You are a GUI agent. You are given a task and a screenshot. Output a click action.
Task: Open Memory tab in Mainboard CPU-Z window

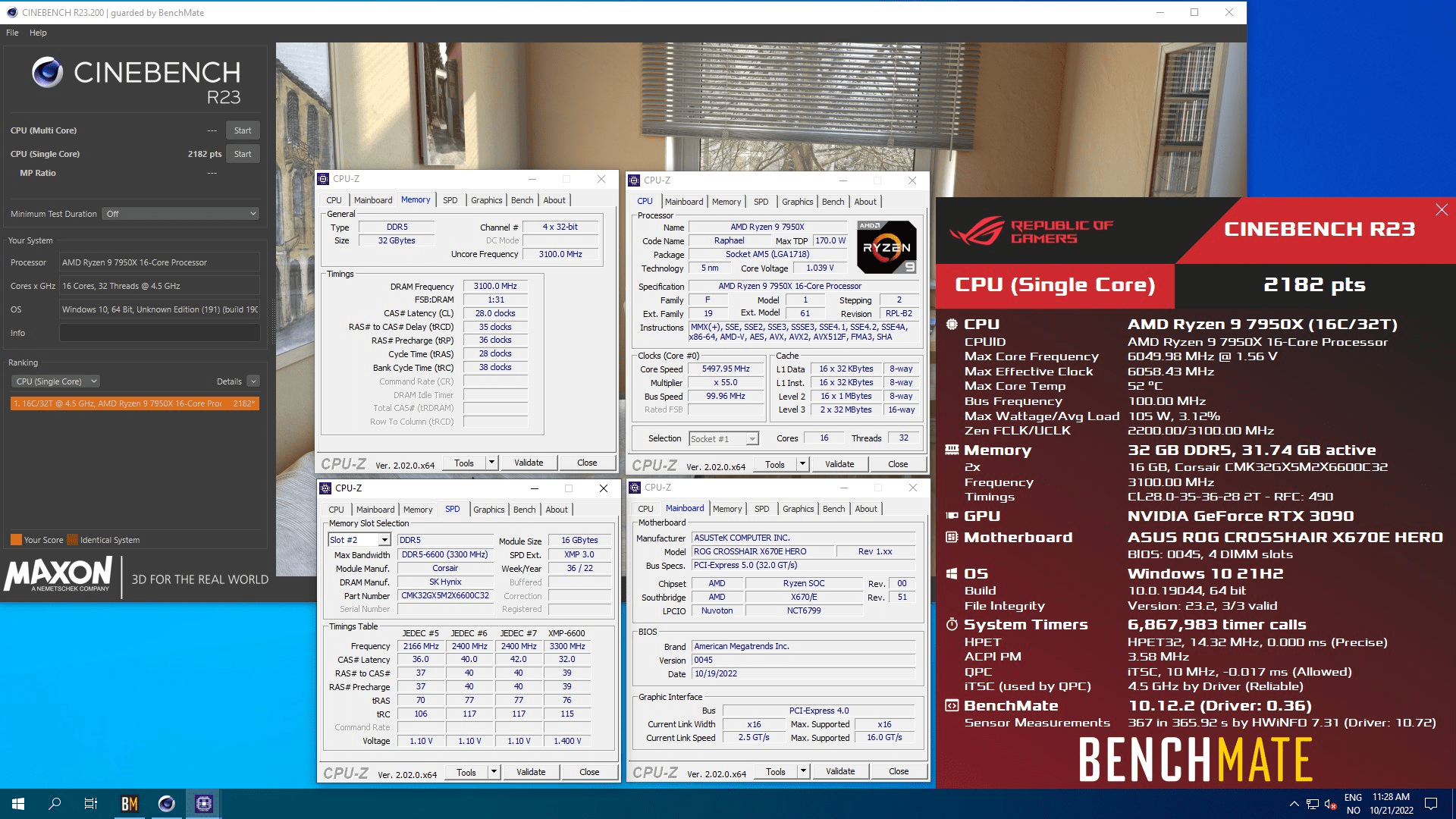pos(727,509)
